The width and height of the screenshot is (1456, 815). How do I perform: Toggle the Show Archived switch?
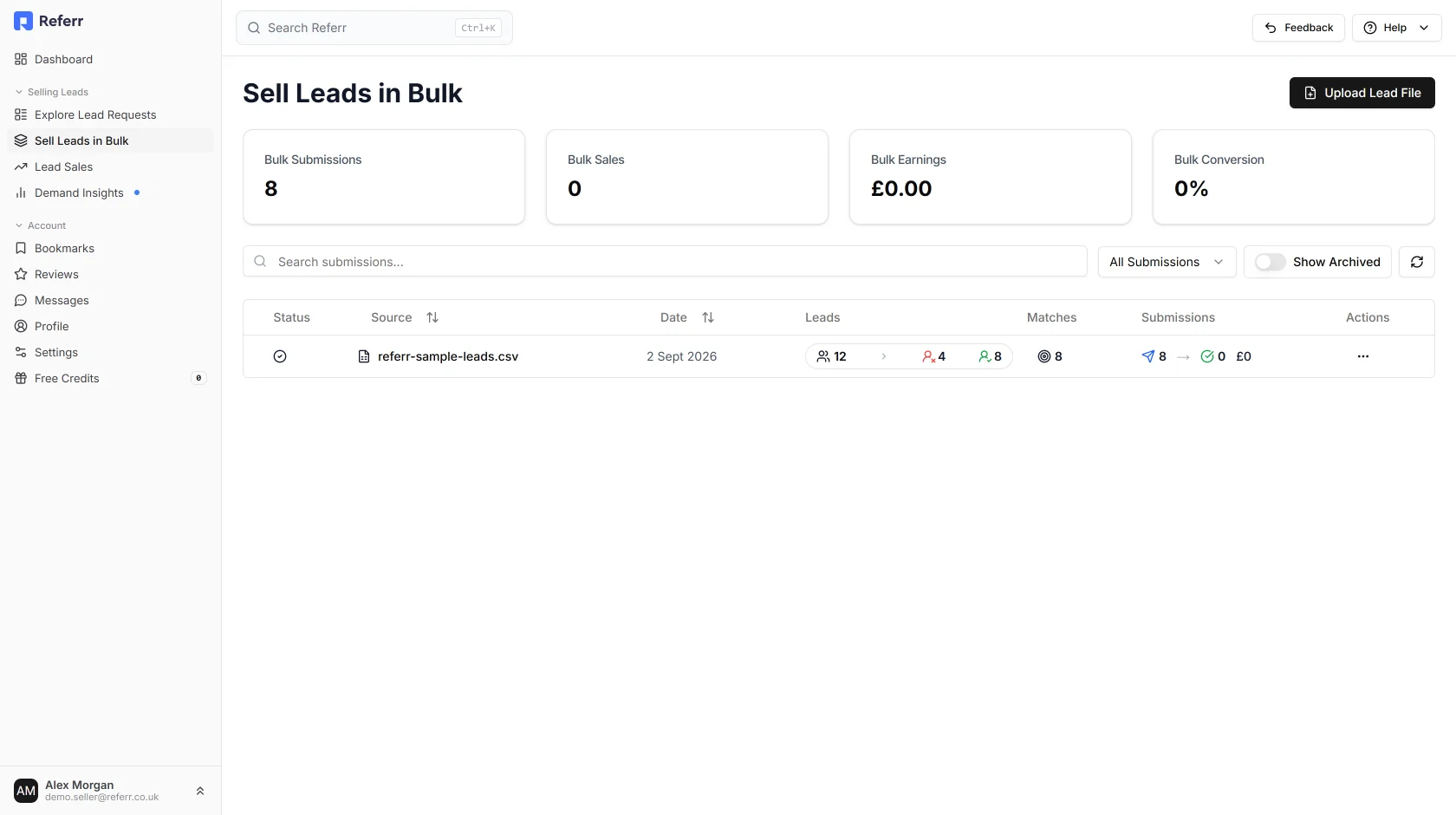[x=1270, y=262]
